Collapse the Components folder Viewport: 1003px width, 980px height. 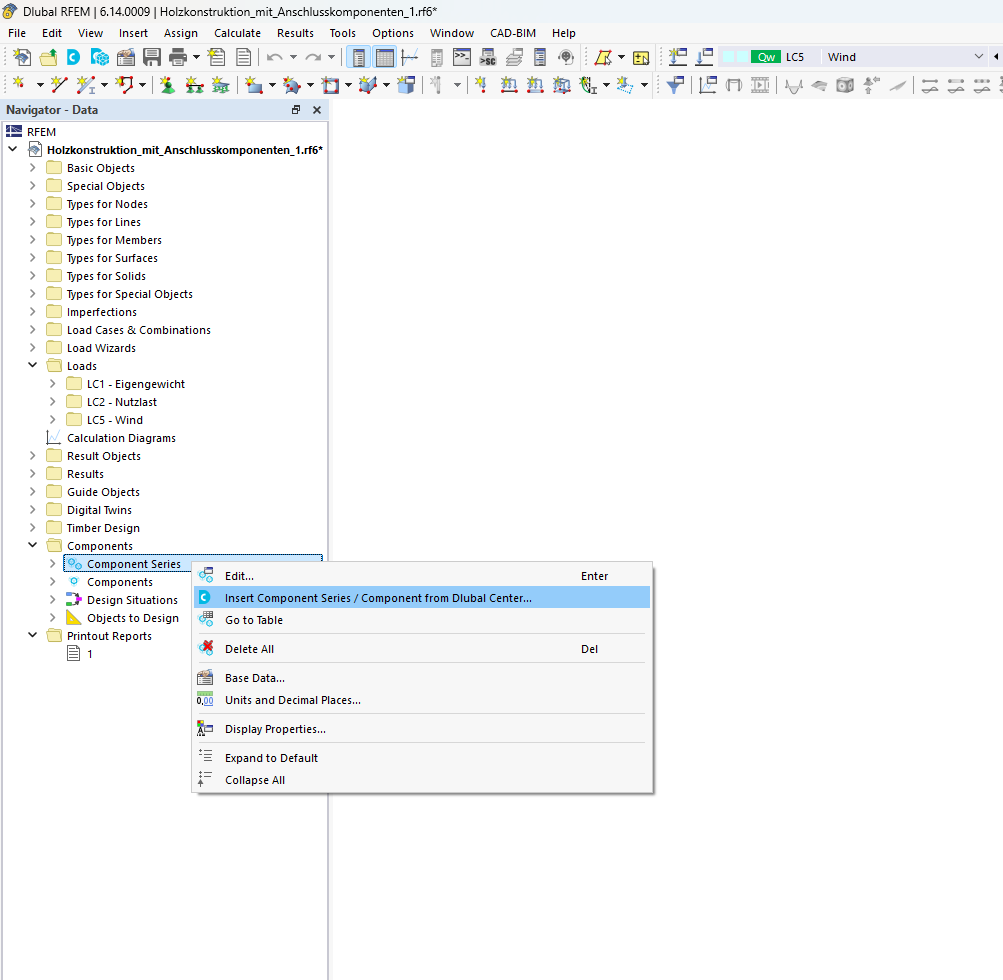point(33,546)
